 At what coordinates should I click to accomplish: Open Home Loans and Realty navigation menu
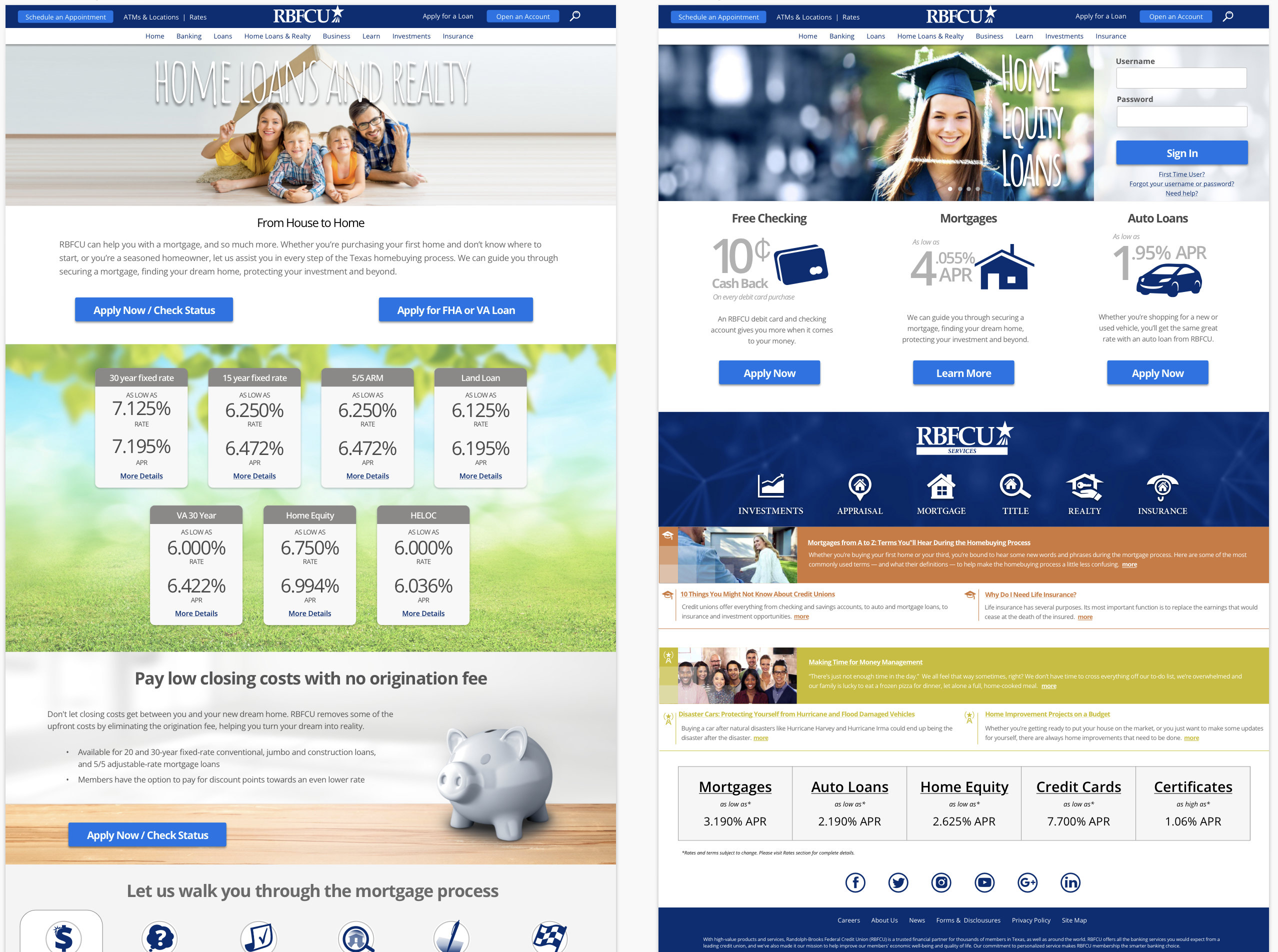278,36
